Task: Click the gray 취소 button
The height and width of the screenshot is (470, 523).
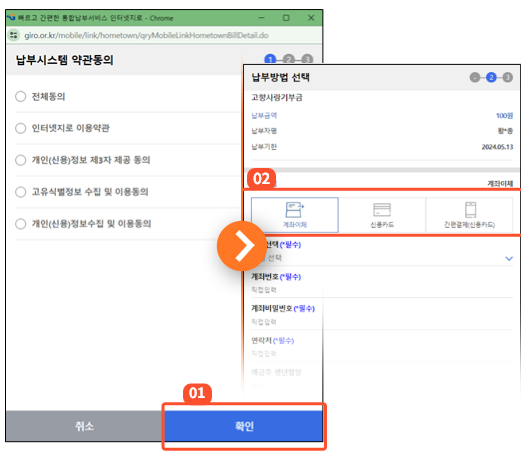Action: (85, 426)
